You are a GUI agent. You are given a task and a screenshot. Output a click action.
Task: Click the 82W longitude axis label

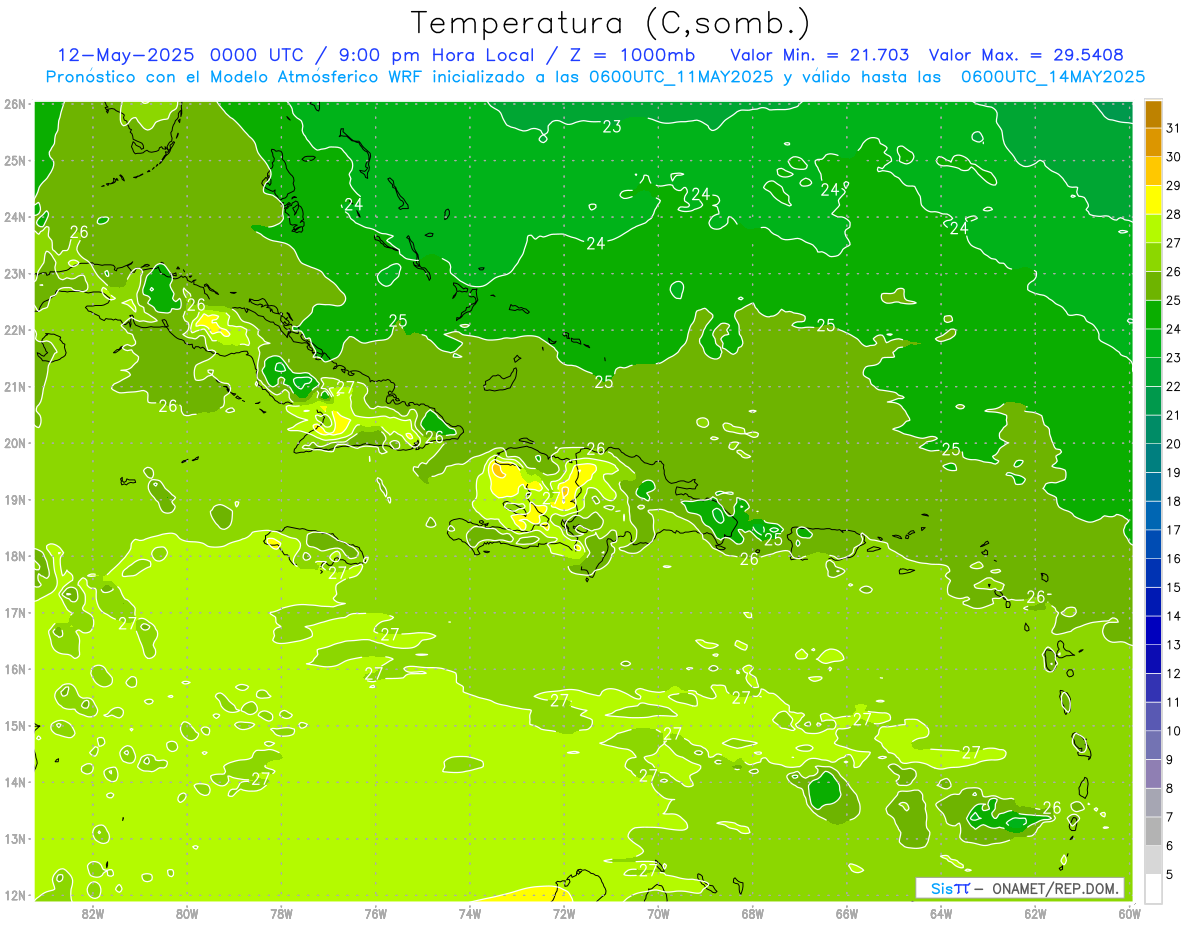coord(92,913)
